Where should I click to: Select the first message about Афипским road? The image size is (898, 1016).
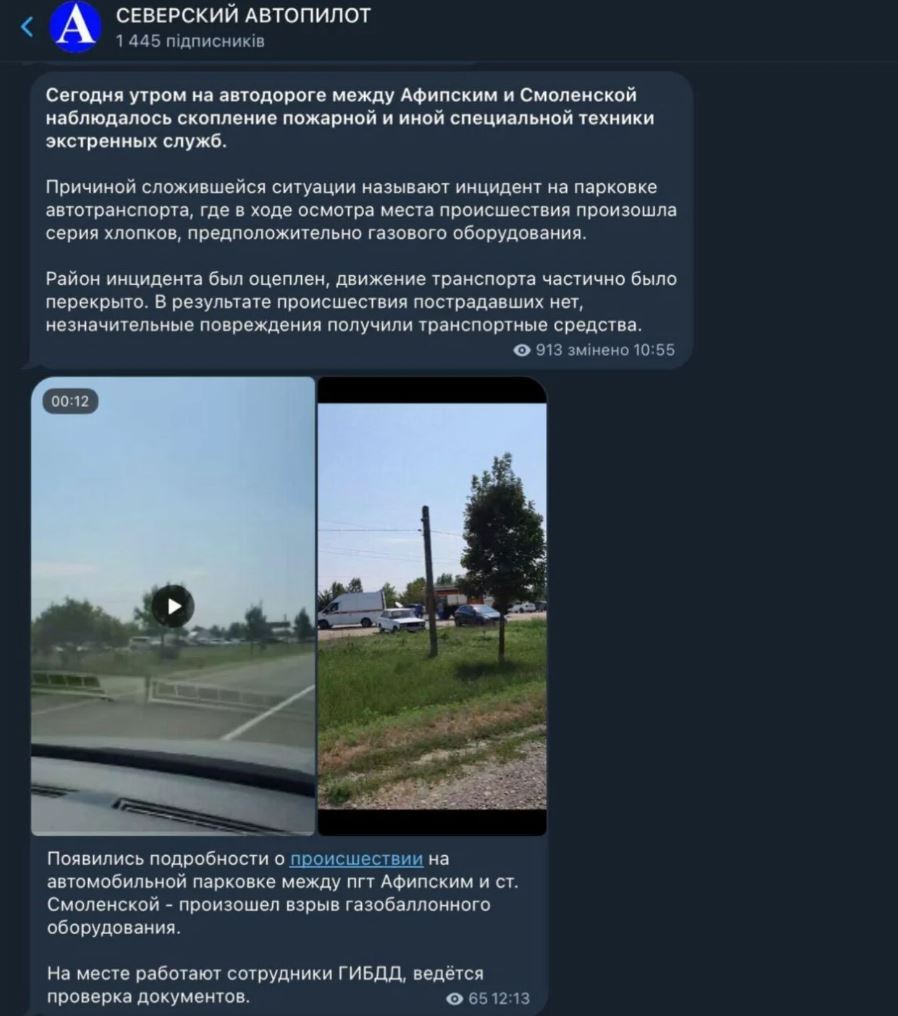(361, 220)
